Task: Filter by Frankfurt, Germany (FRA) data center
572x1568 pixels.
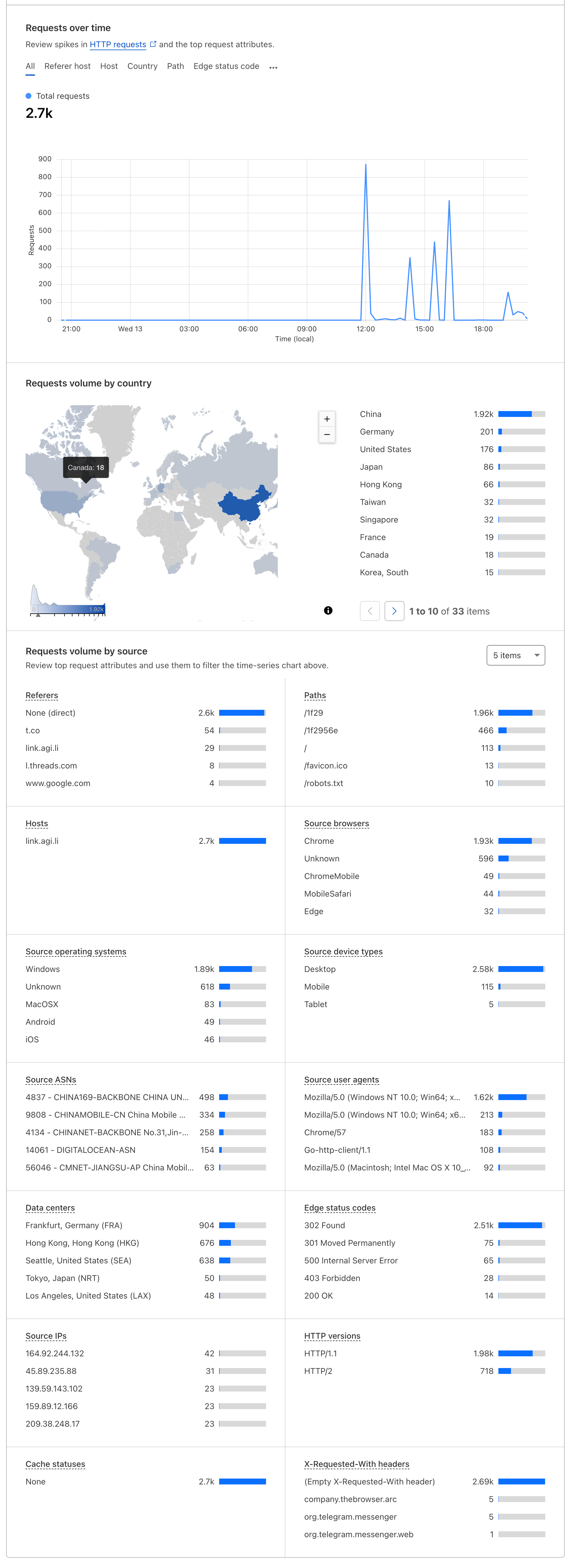Action: click(x=145, y=1225)
